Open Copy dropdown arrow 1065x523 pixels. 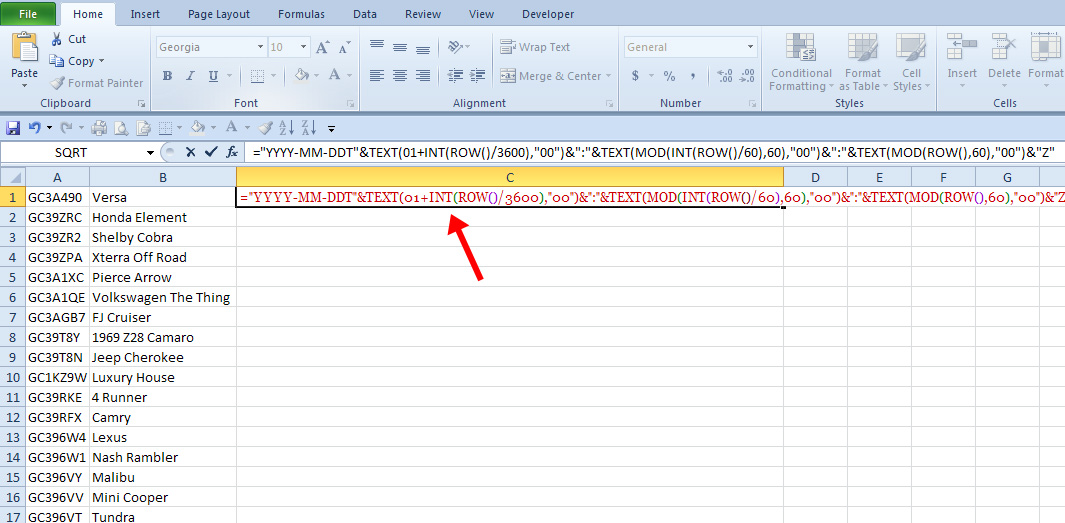click(x=101, y=61)
